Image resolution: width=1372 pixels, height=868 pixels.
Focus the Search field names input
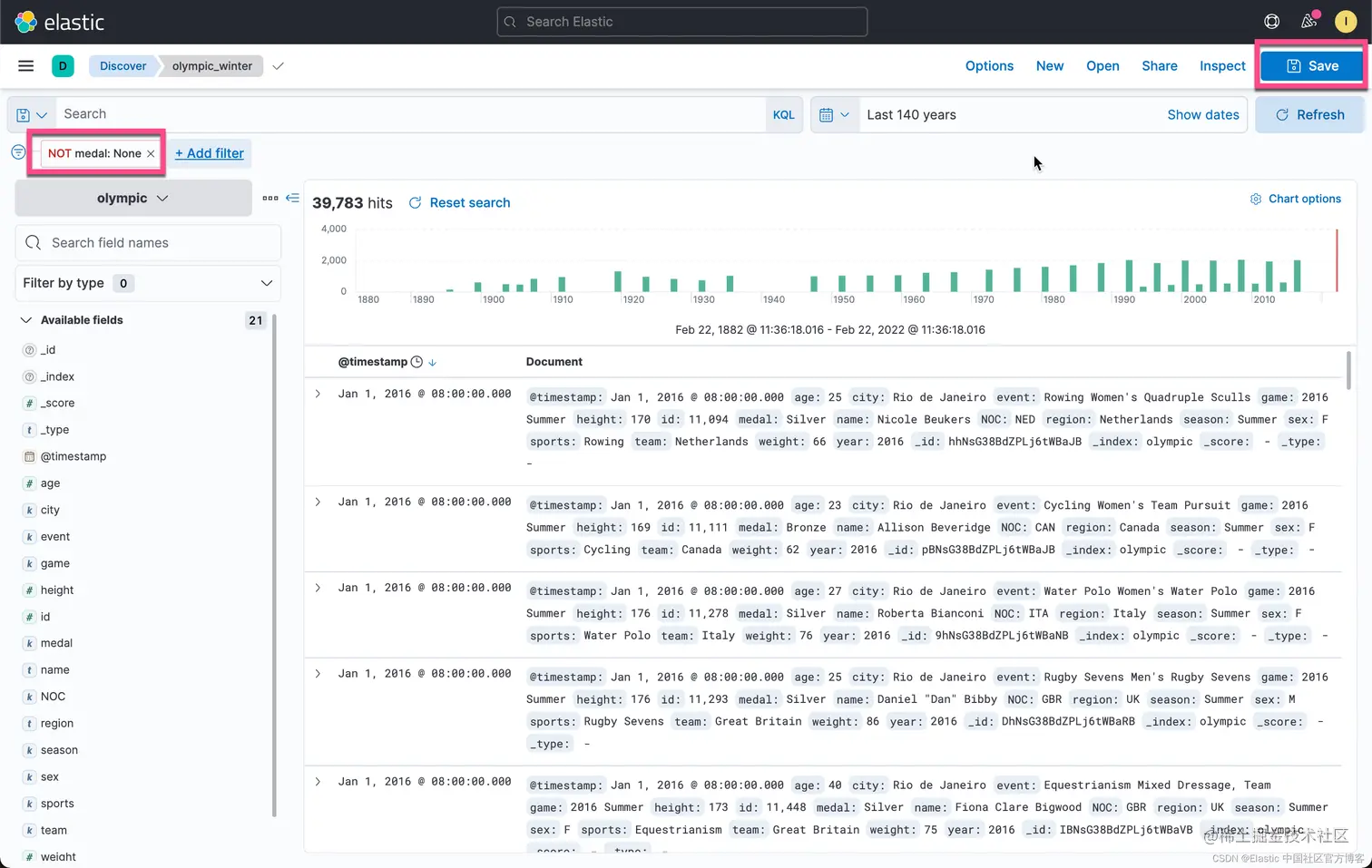148,243
